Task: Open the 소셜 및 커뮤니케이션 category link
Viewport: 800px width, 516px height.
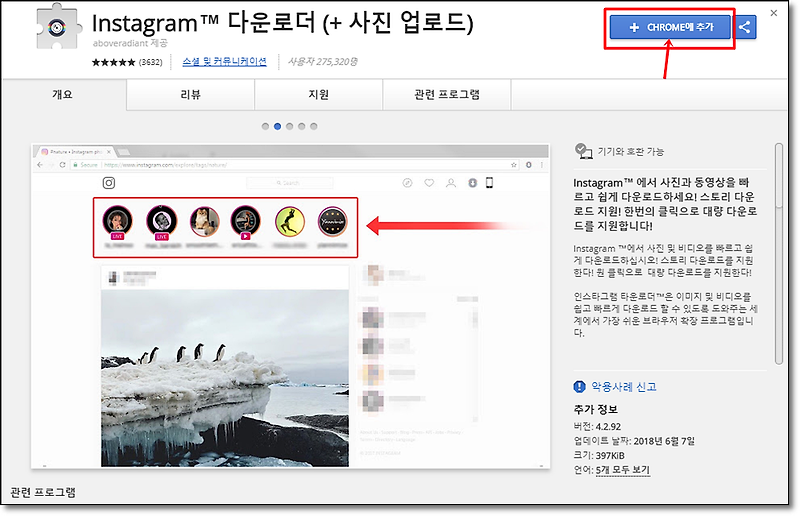Action: point(224,62)
